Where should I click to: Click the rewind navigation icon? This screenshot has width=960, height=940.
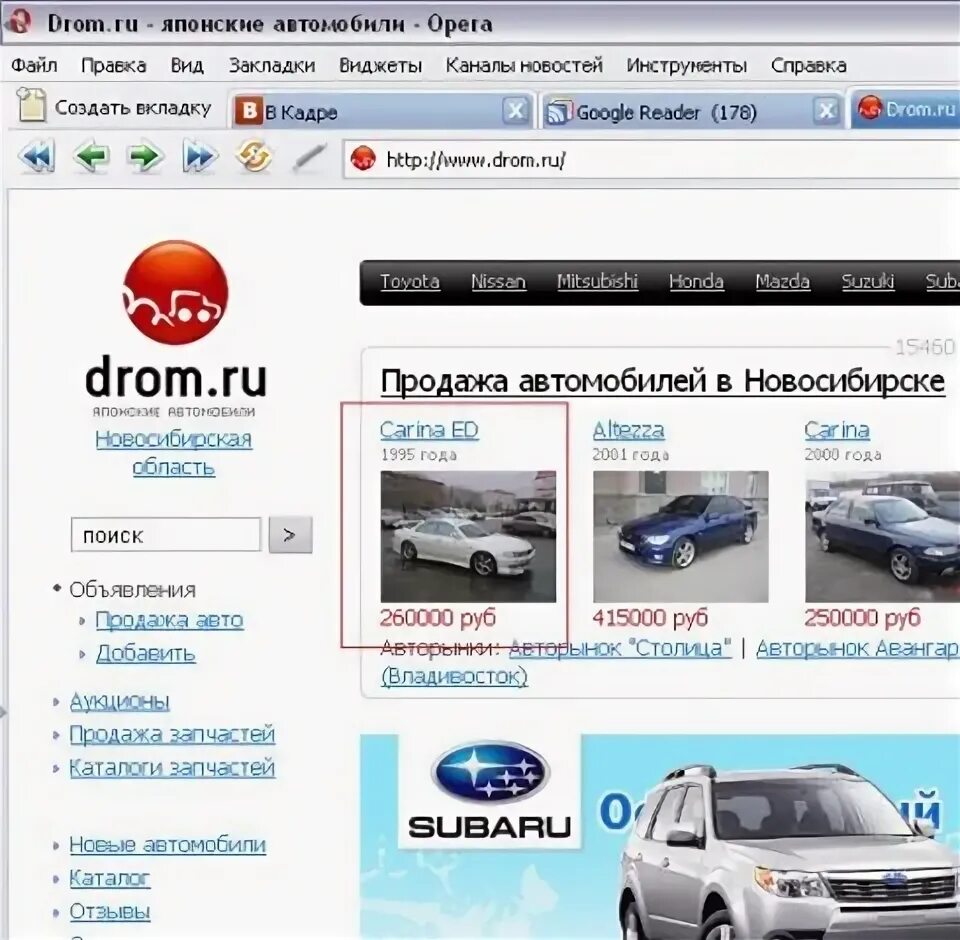tap(37, 157)
